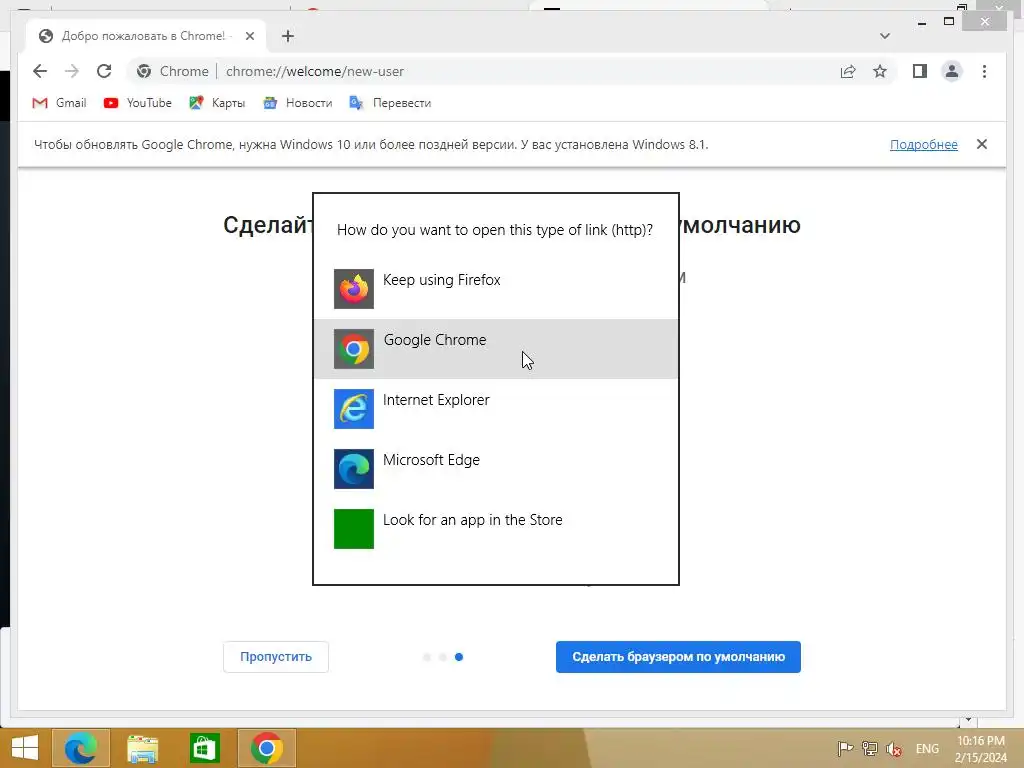The image size is (1024, 768).
Task: Click Chrome icon in taskbar
Action: (x=266, y=748)
